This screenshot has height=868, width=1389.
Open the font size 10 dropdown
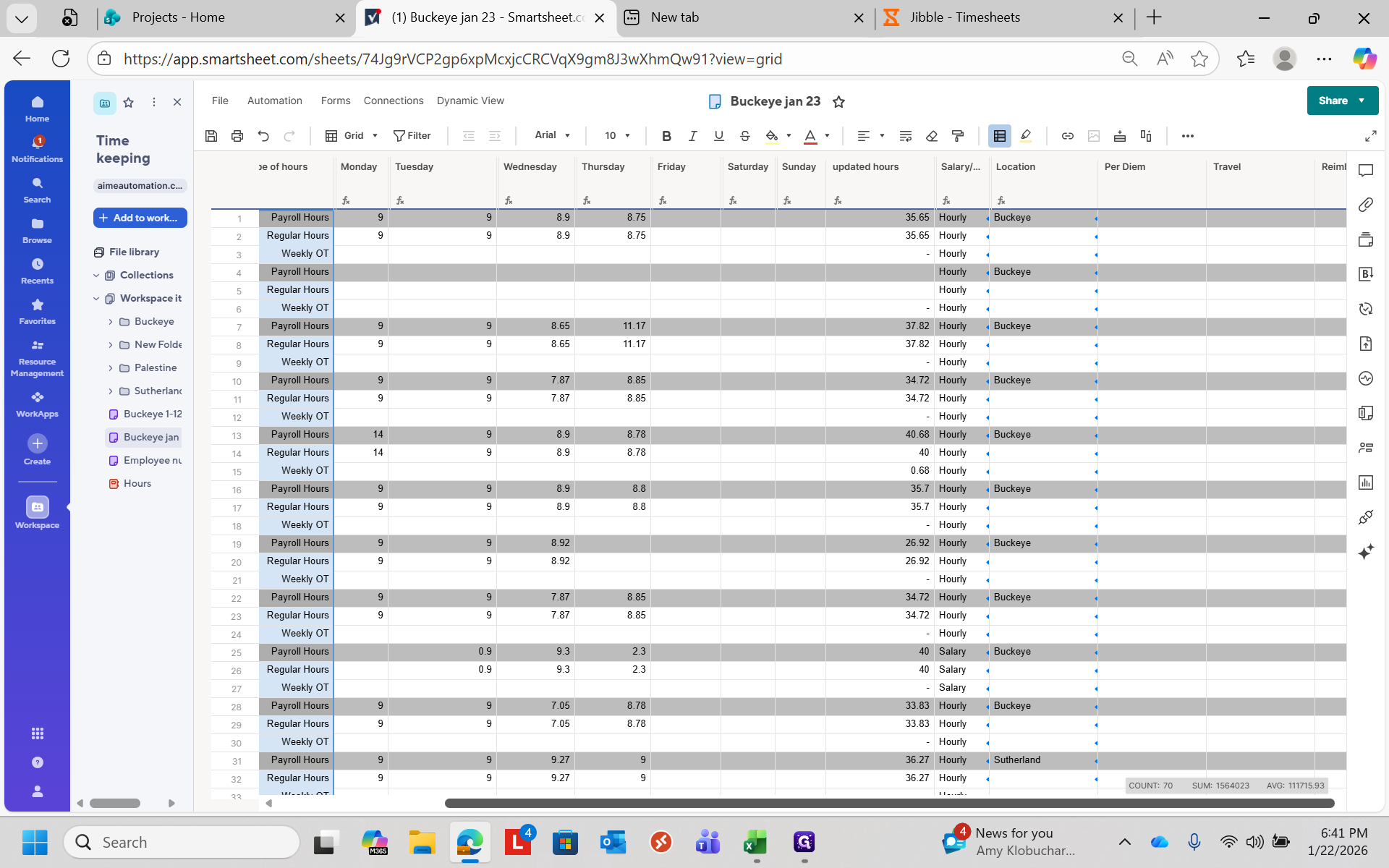pos(617,135)
